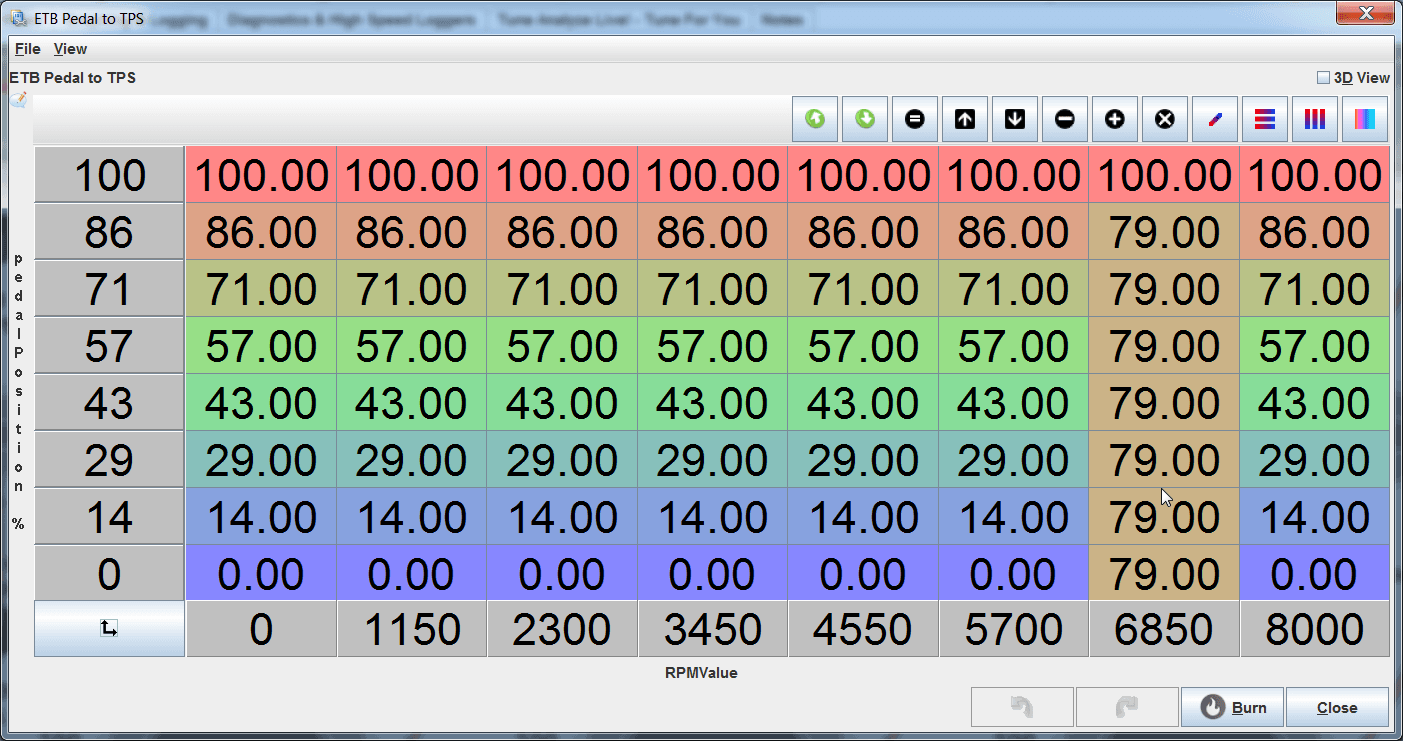Click the 14 pedal position axis header

[x=109, y=517]
